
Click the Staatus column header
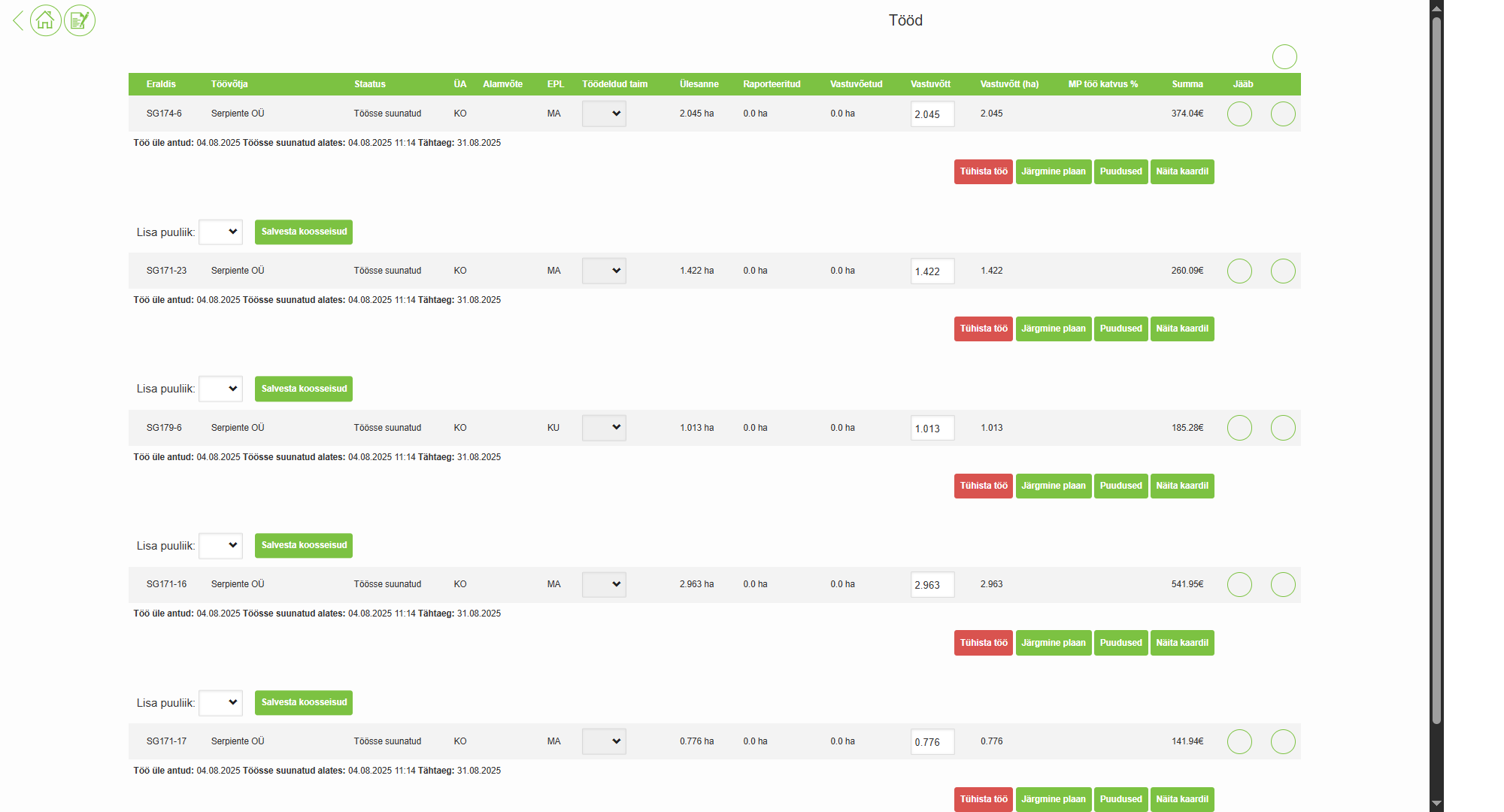(370, 84)
